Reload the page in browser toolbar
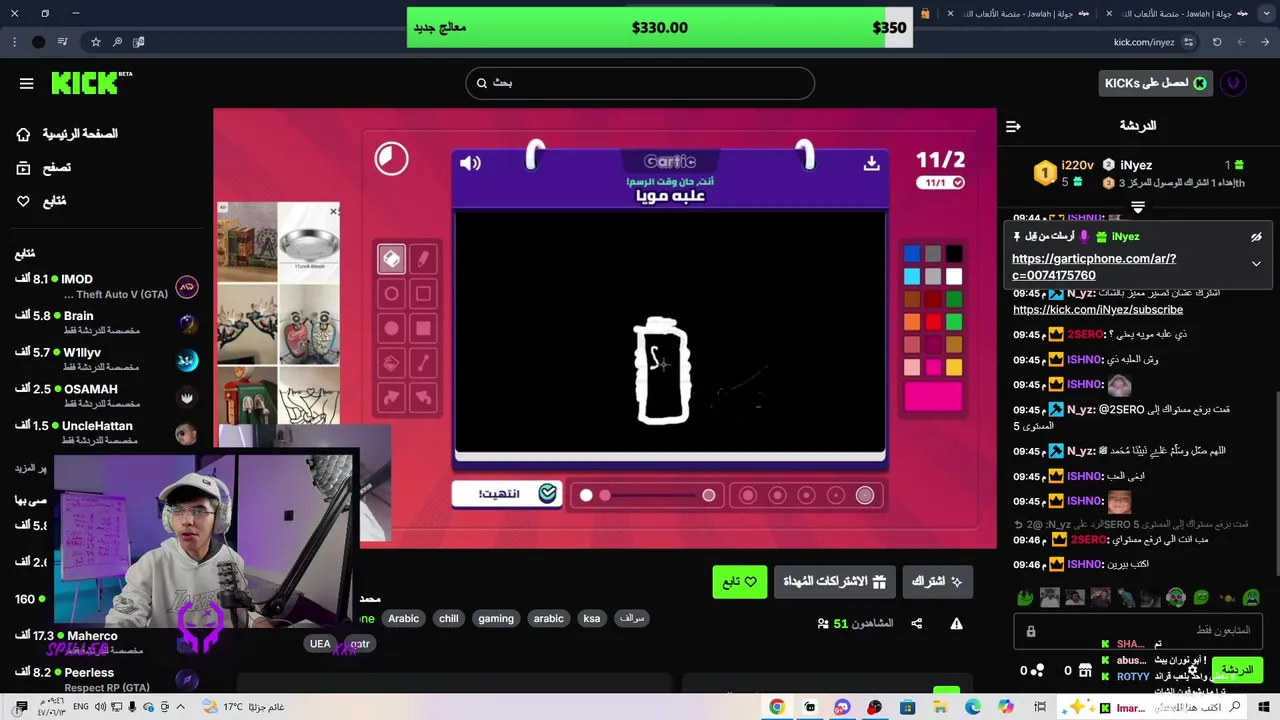This screenshot has height=720, width=1280. point(1217,42)
